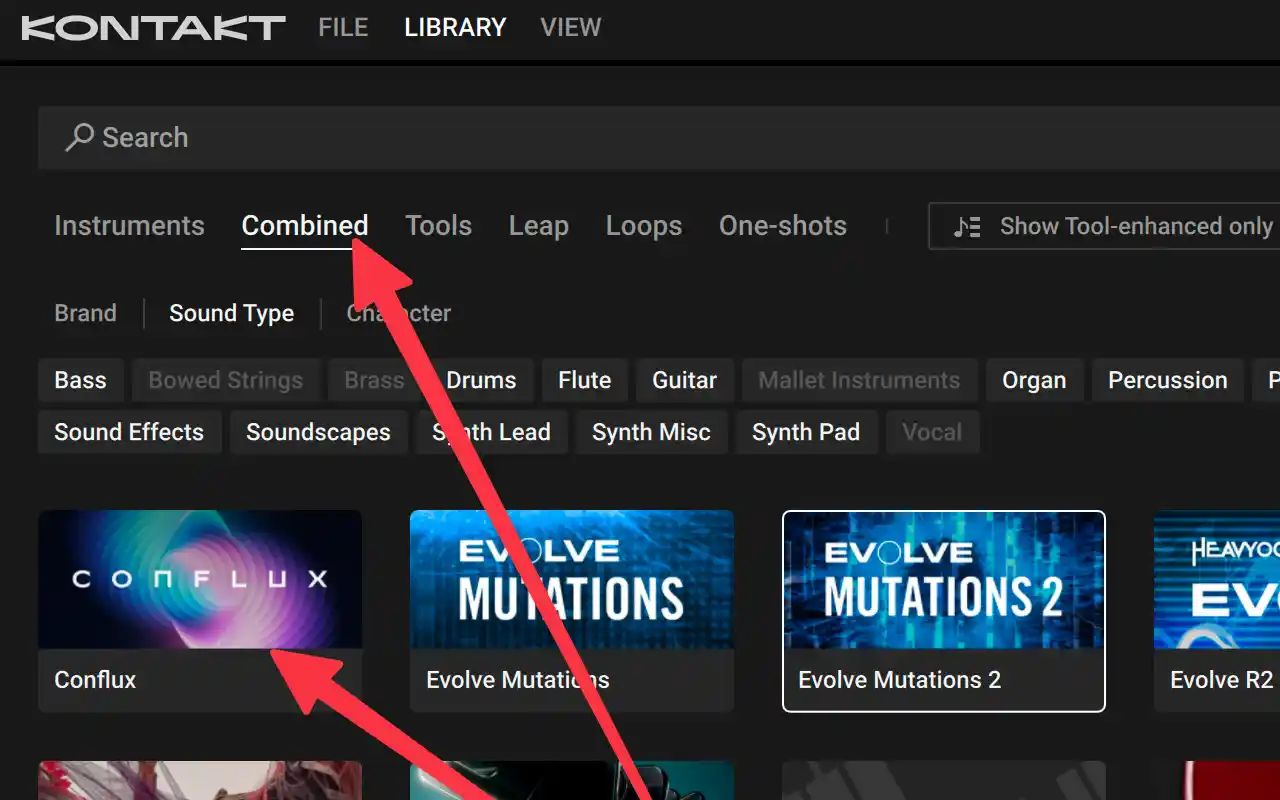Image resolution: width=1280 pixels, height=800 pixels.
Task: Click the search magnifier icon
Action: (x=79, y=137)
